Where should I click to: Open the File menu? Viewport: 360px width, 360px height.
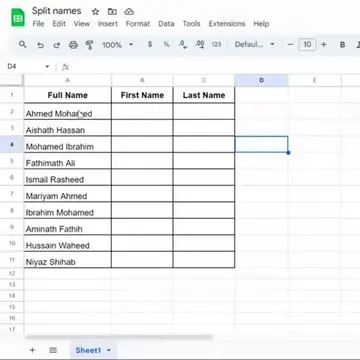38,24
